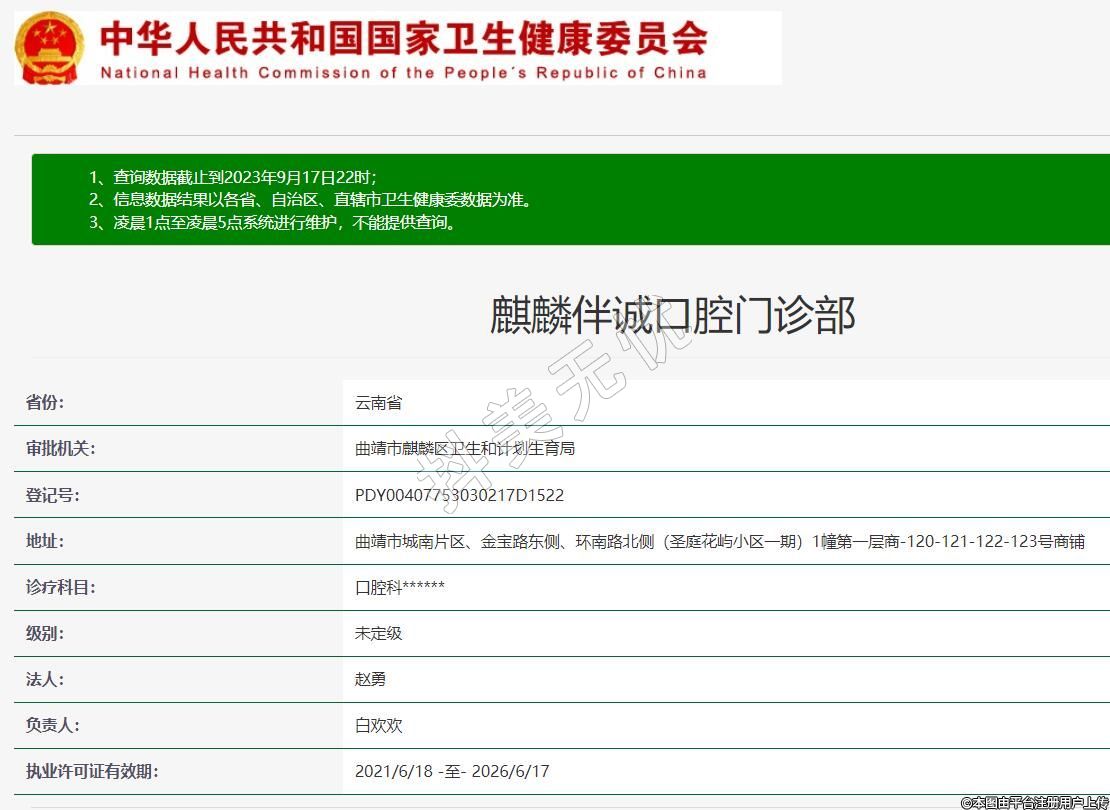Click the Chinese commission title in header

pyautogui.click(x=403, y=38)
